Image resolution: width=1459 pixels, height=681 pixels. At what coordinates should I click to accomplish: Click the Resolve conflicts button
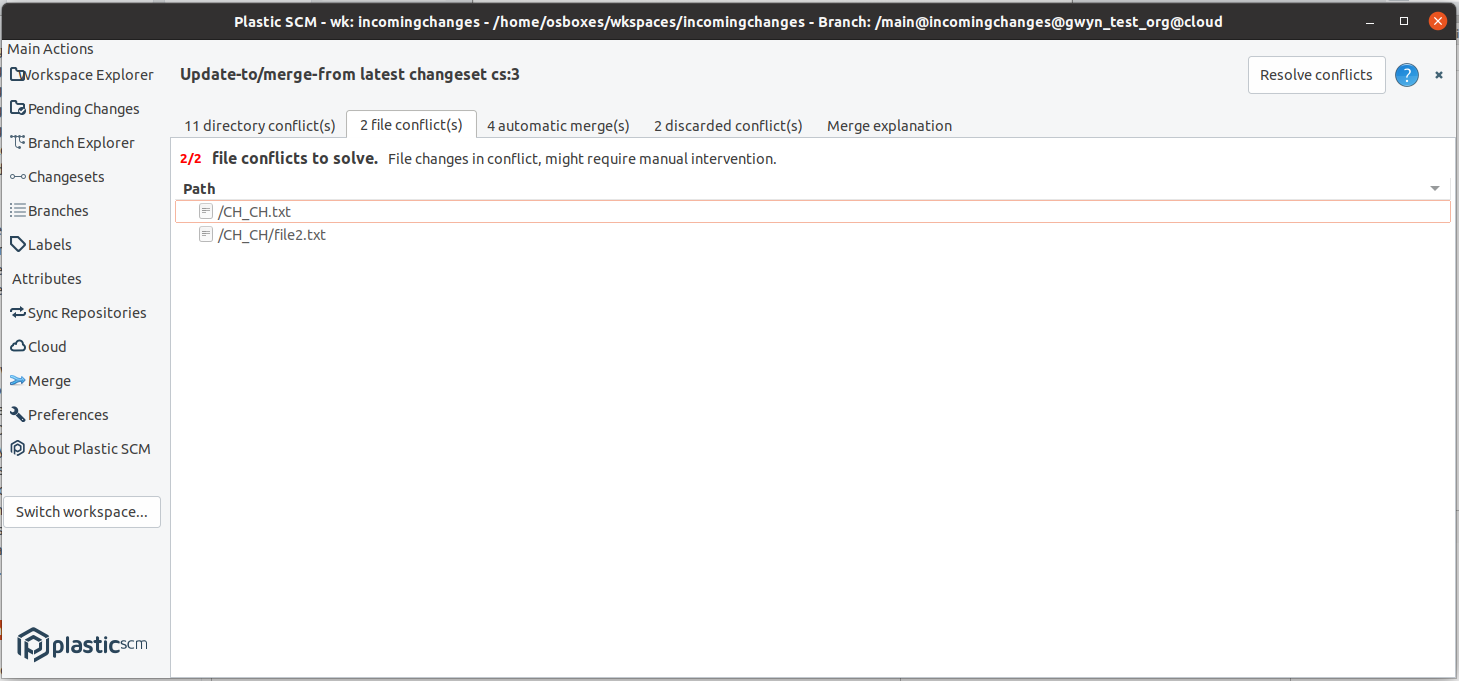coord(1316,74)
